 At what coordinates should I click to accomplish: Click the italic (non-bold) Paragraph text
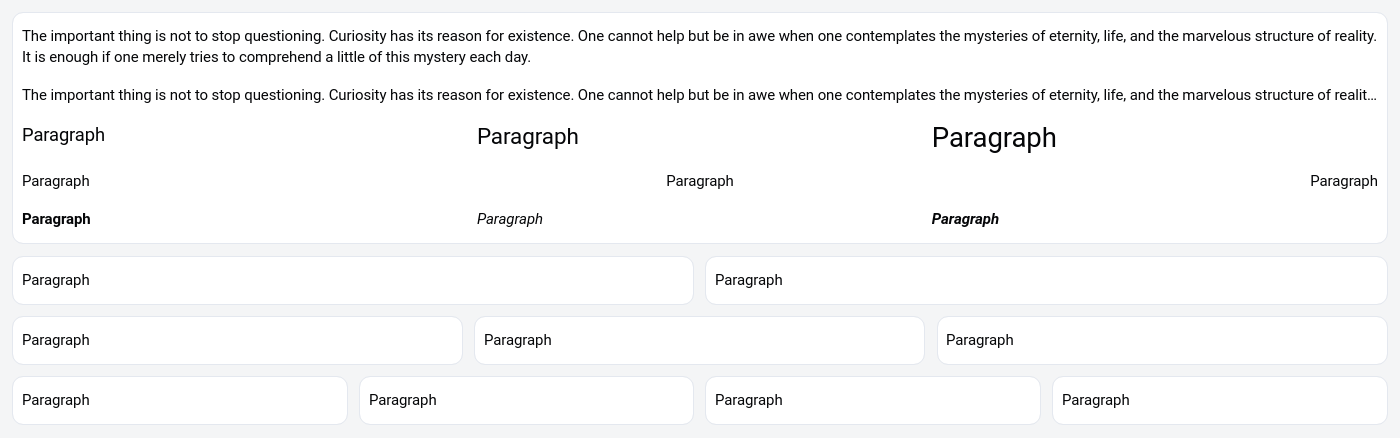(x=509, y=219)
